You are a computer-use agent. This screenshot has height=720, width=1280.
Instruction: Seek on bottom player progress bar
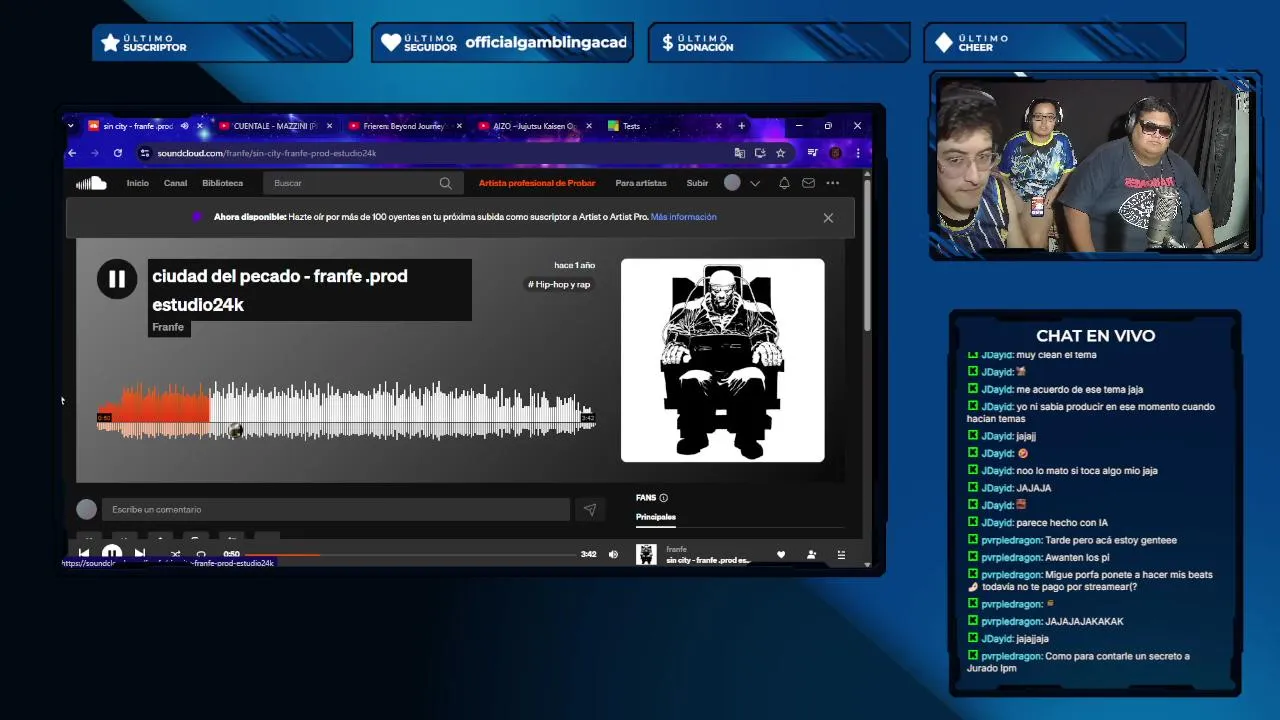click(410, 554)
